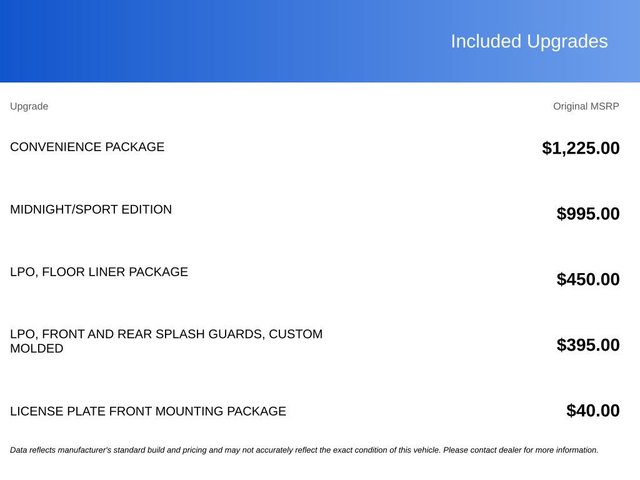Click LICENSE PLATE FRONT MOUNTING PACKAGE label
Screen dimensions: 640x480
[x=148, y=411]
